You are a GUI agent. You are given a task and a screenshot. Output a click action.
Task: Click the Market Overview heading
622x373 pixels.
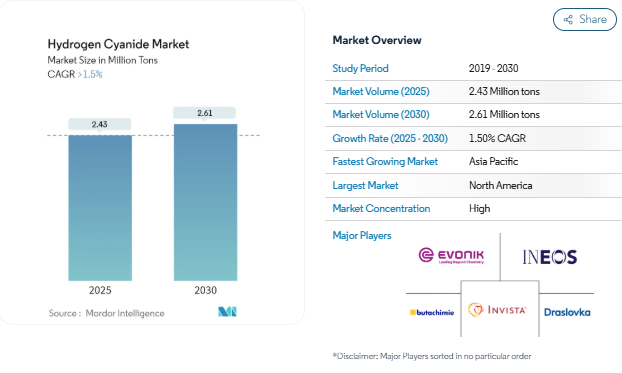click(377, 40)
